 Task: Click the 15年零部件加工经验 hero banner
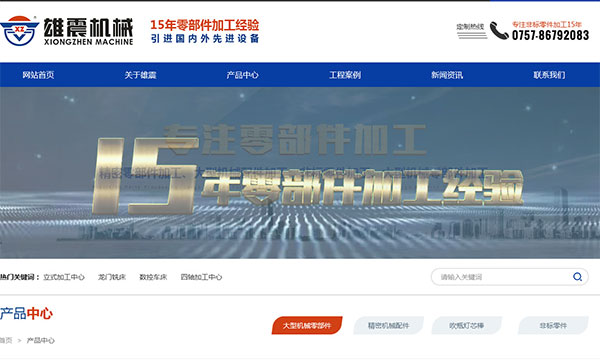[x=300, y=173]
